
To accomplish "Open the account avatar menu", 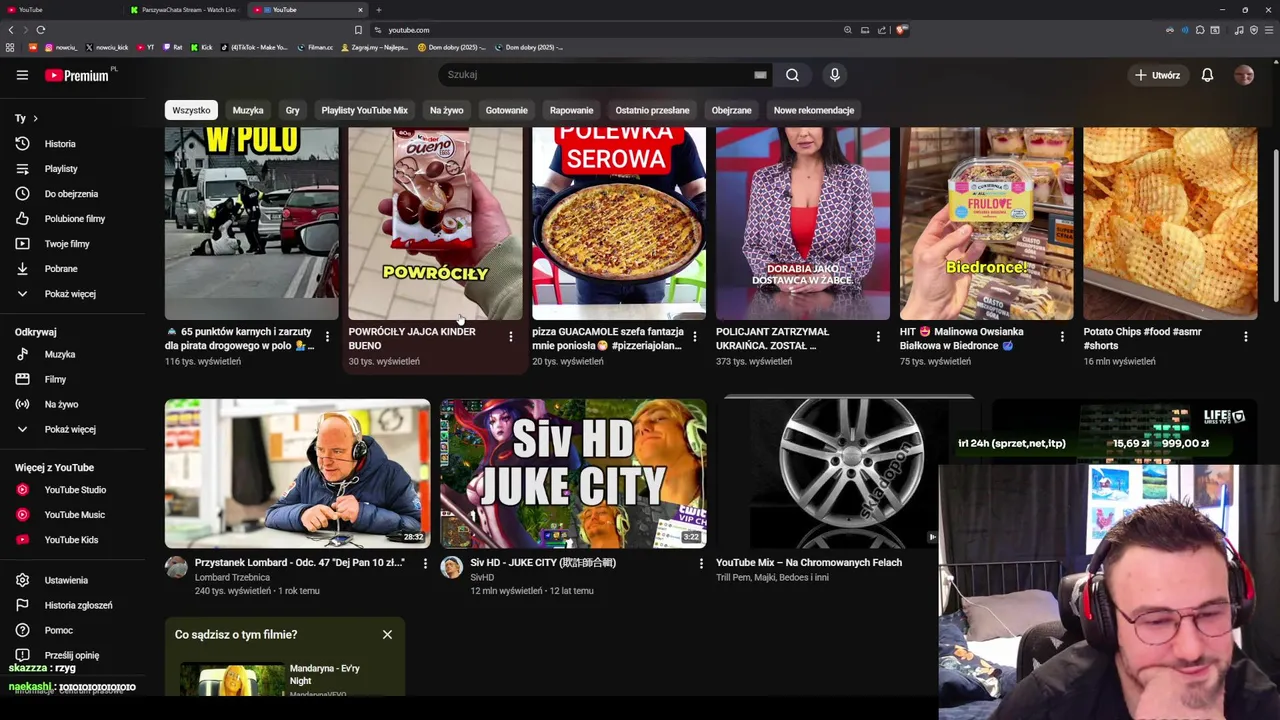I will (1244, 75).
